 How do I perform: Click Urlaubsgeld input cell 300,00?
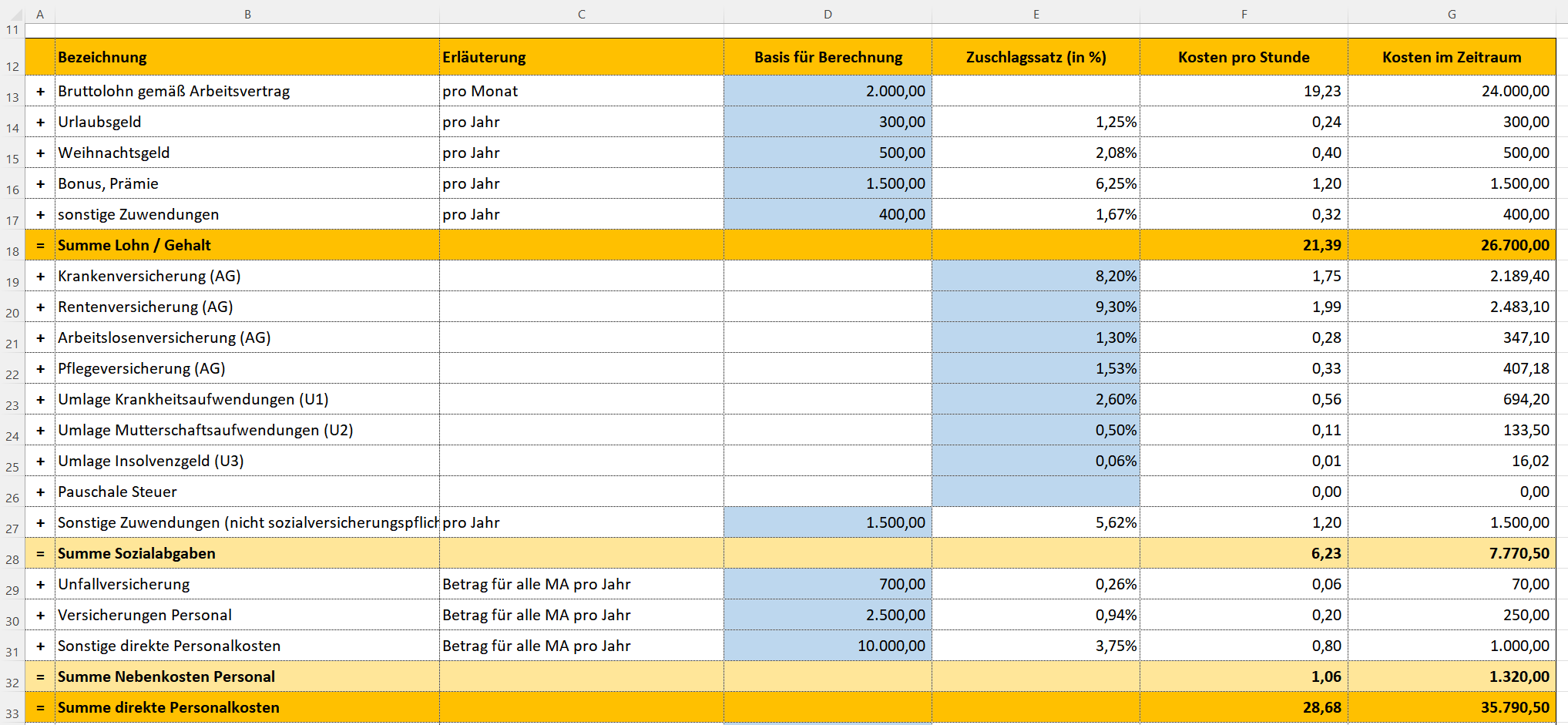click(828, 122)
